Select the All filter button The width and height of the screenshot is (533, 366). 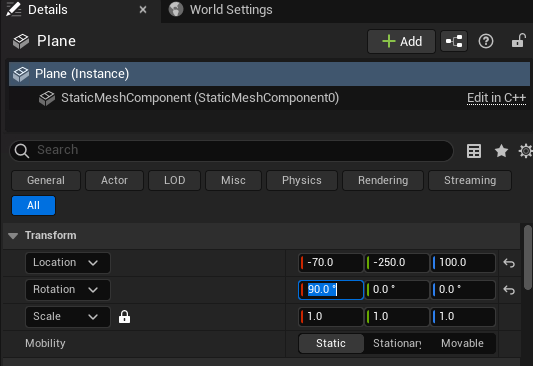[33, 206]
